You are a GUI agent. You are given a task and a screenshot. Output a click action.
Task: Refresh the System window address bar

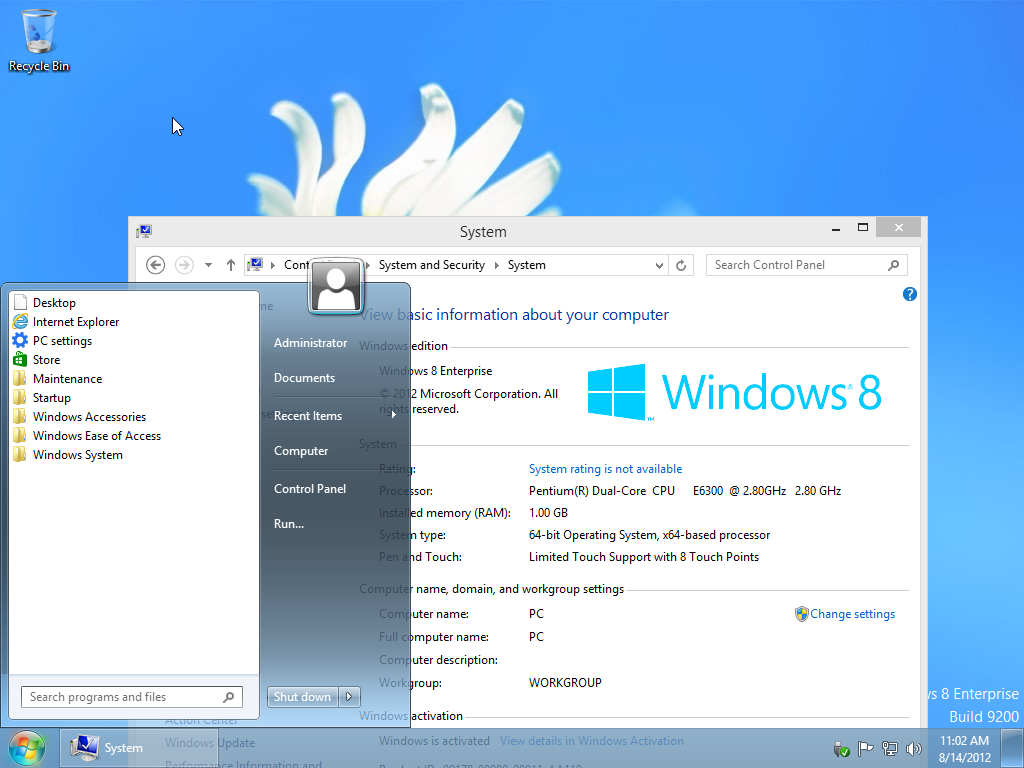[680, 264]
